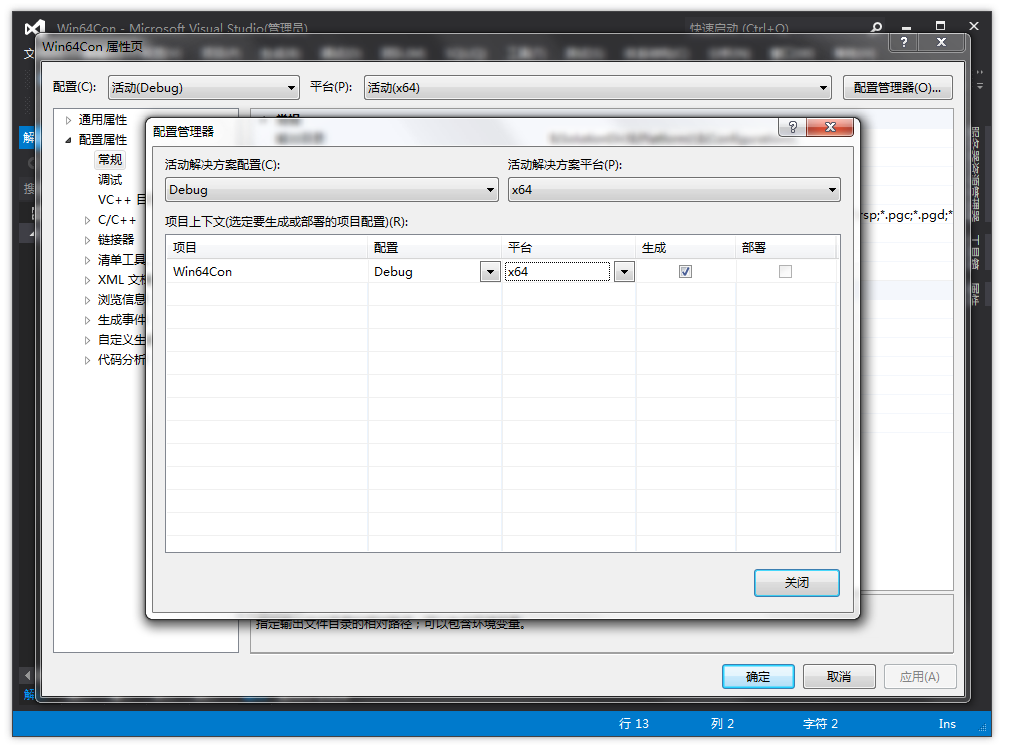This screenshot has width=1009, height=755.
Task: Click the 列 2 status bar entry
Action: click(x=723, y=724)
